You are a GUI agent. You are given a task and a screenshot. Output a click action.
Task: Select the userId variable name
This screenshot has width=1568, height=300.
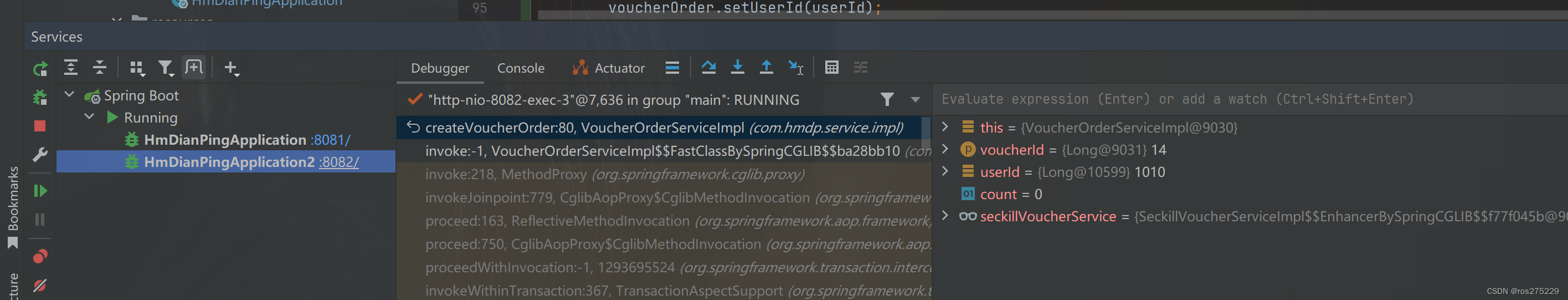click(x=1000, y=172)
